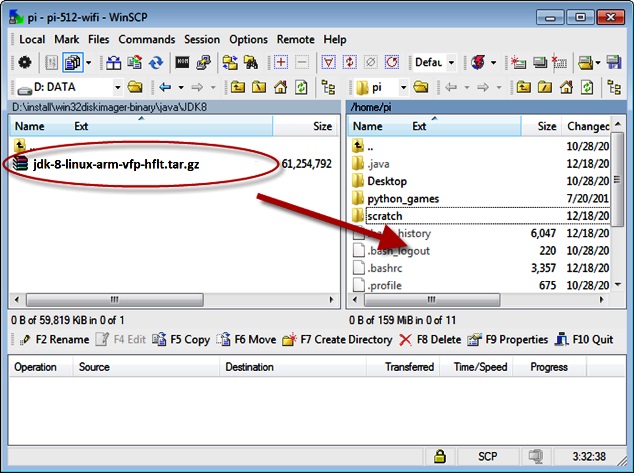Click the Invert Selection icon

coord(349,62)
